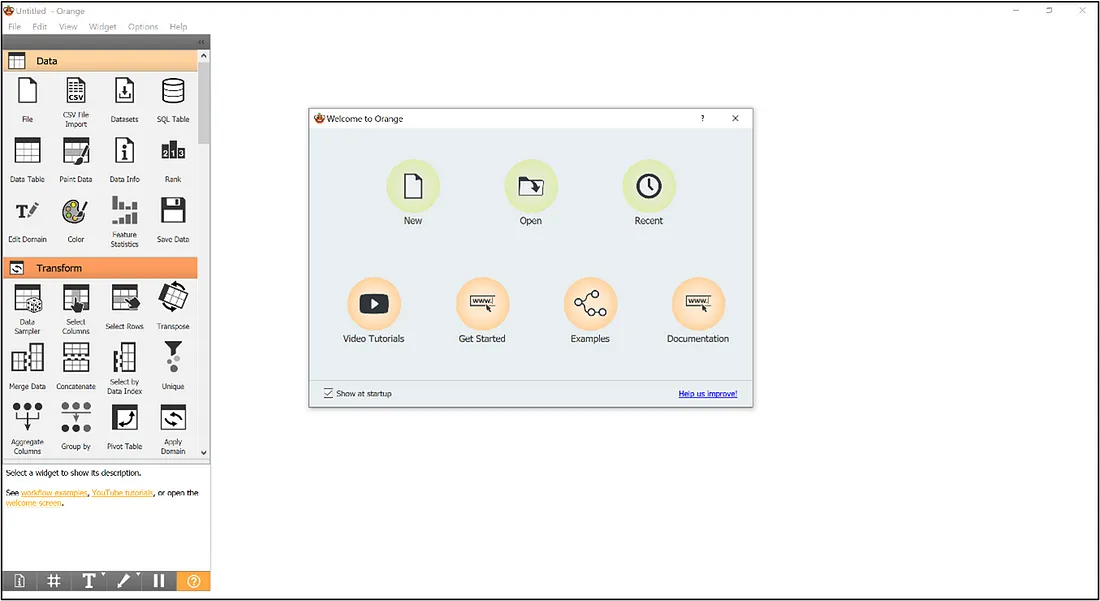The width and height of the screenshot is (1100, 601).
Task: Select the Save Data widget
Action: pyautogui.click(x=173, y=221)
